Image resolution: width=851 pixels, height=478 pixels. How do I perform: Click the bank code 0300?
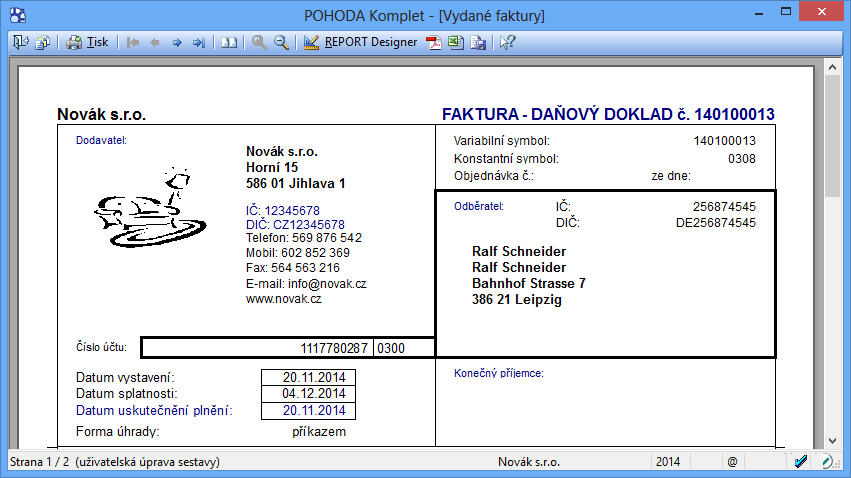[391, 348]
